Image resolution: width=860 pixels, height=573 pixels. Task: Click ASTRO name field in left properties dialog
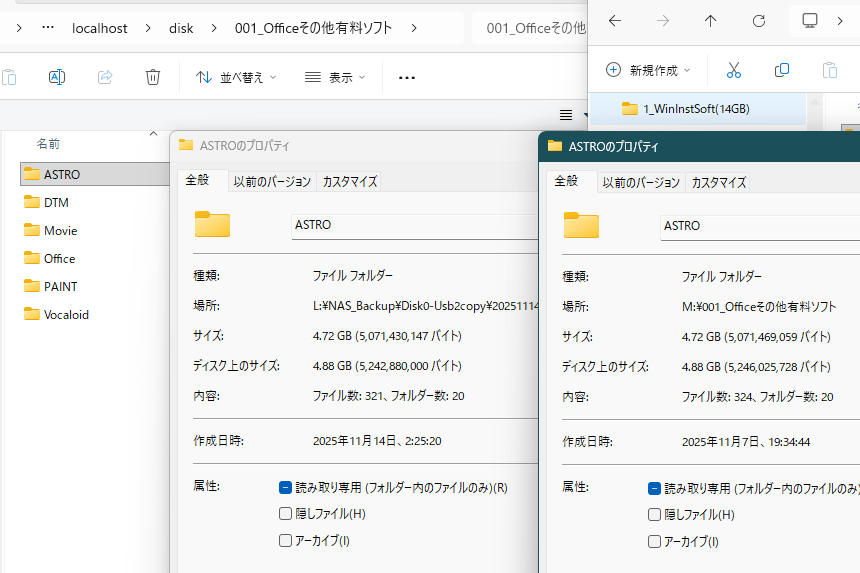click(414, 226)
